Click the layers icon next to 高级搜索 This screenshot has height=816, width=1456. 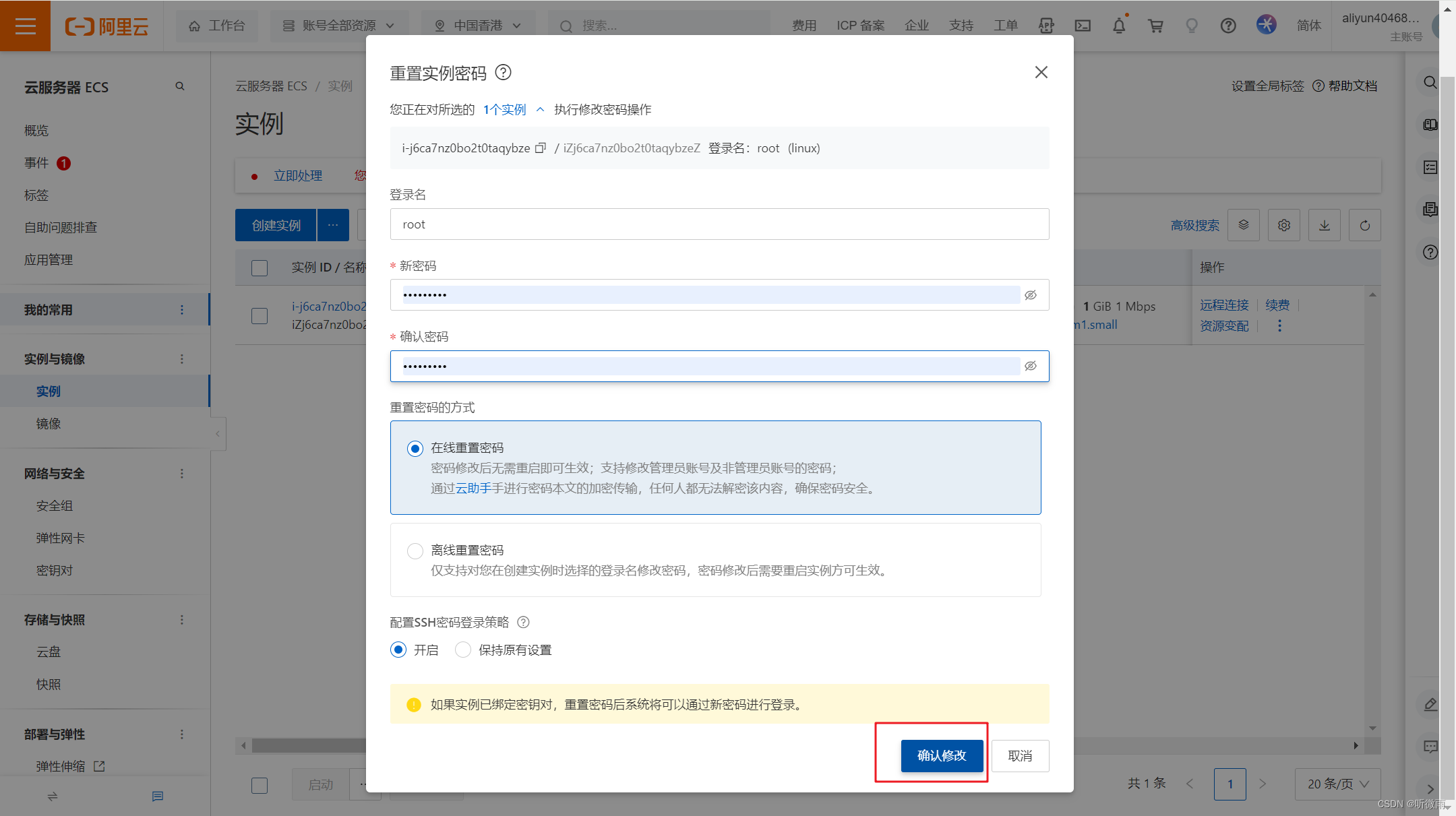1244,225
